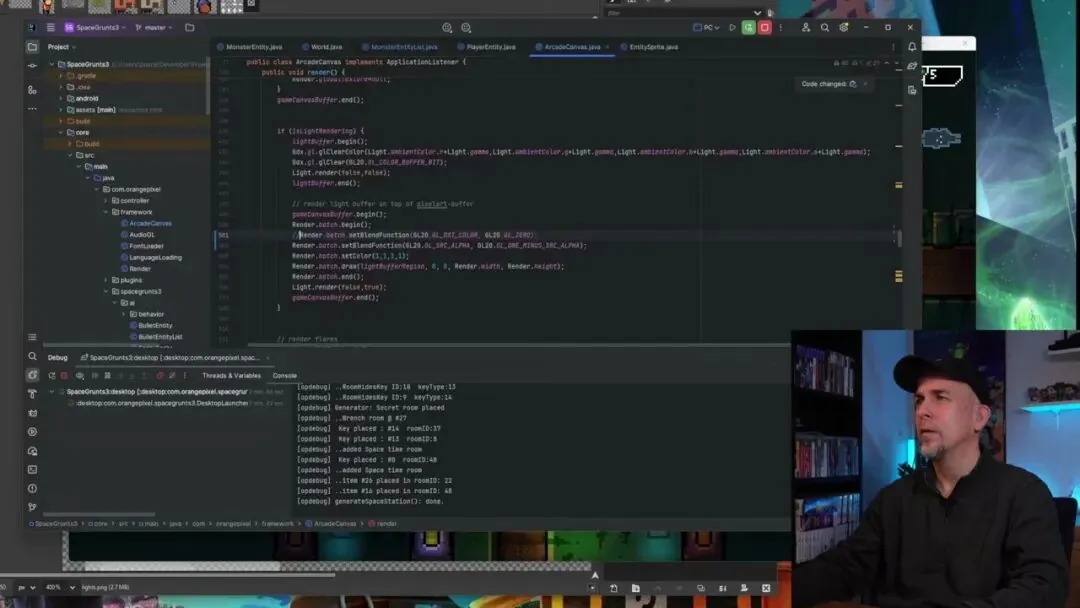Click the rerun icon in Debug toolbar
Screen dimensions: 1080x608
click(52, 376)
